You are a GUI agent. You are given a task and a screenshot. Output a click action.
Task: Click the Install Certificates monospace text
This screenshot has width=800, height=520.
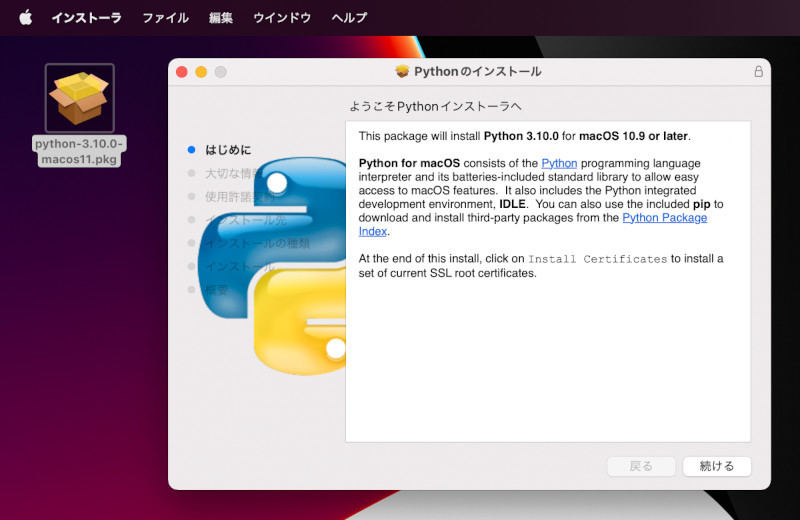(x=597, y=259)
